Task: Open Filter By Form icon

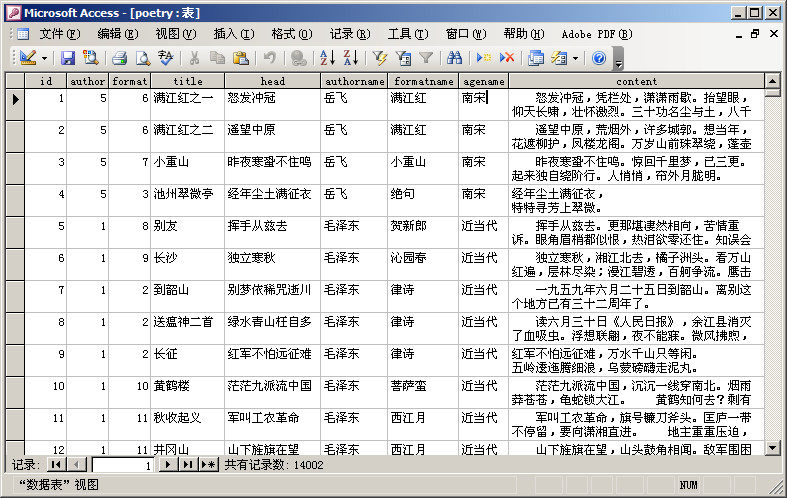Action: [x=403, y=58]
